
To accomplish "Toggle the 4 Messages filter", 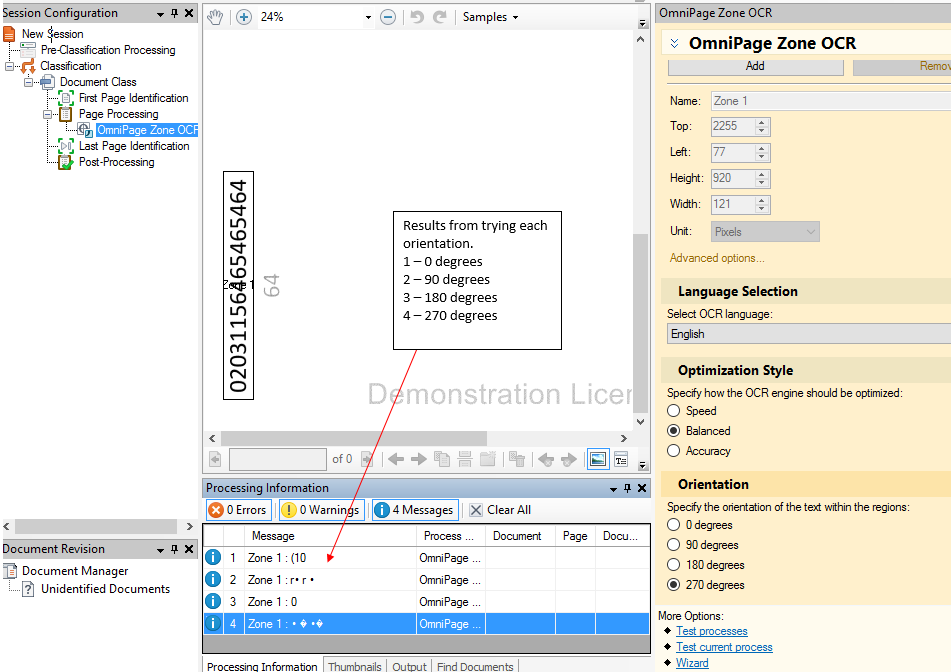I will pyautogui.click(x=415, y=510).
